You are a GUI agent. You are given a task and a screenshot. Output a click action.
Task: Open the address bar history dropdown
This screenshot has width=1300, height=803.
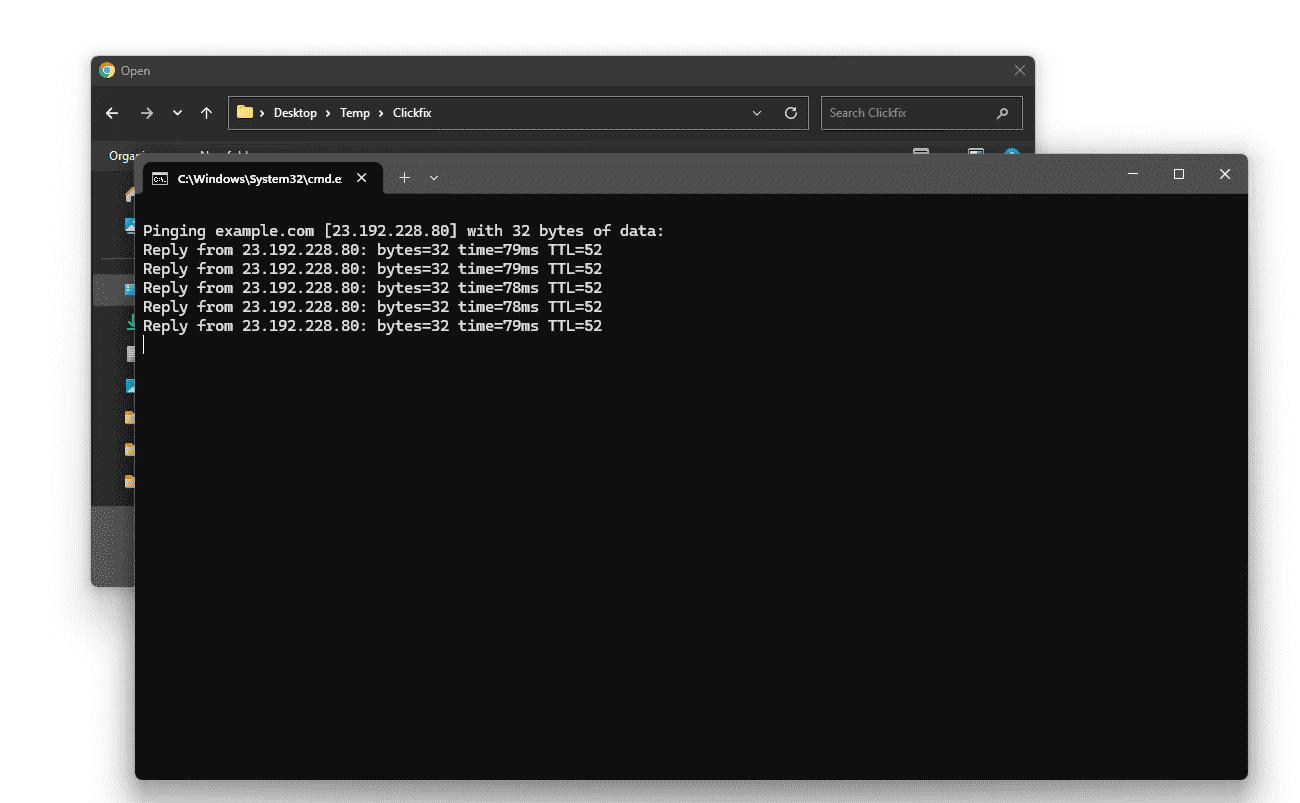point(757,113)
